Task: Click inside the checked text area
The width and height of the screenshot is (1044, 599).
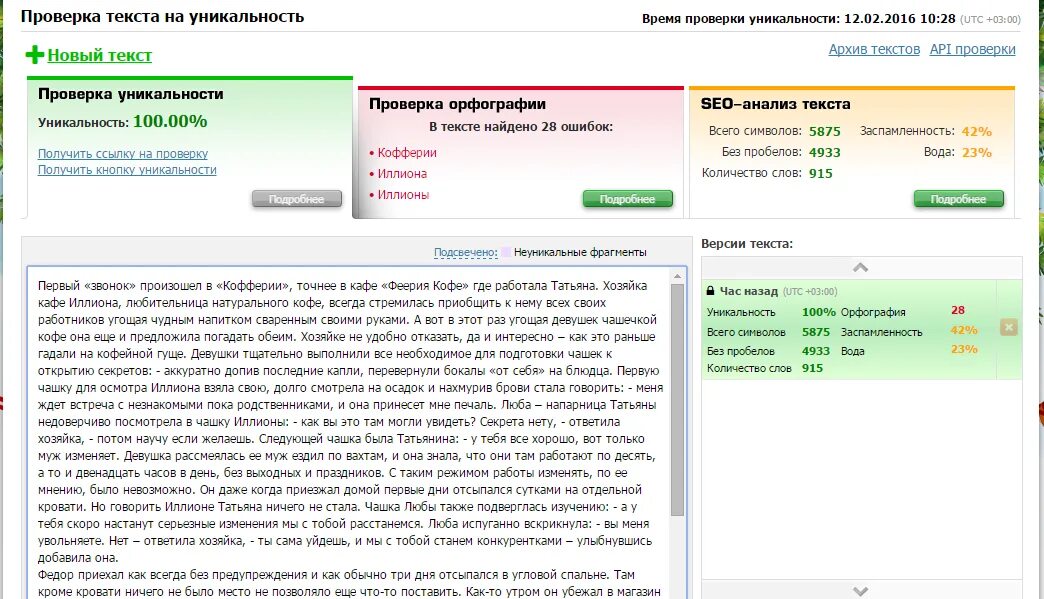Action: (x=349, y=433)
